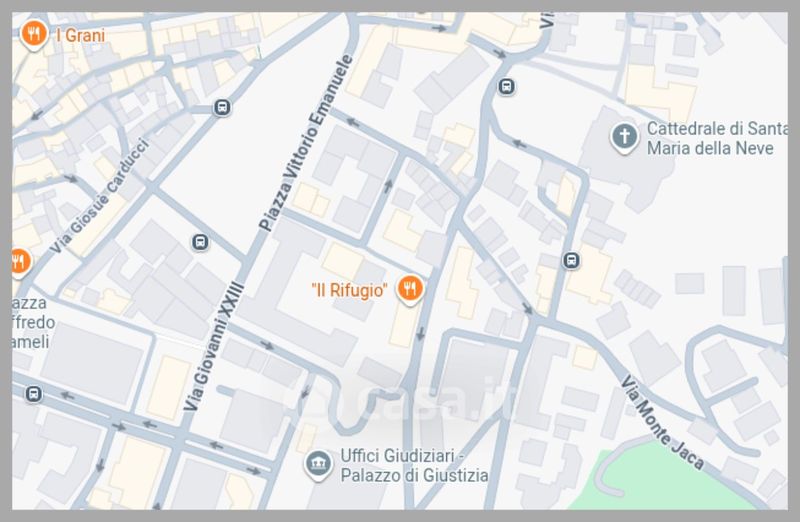Select bus stop icon near Via Giosuè Carducci top
The width and height of the screenshot is (800, 522).
tap(222, 108)
